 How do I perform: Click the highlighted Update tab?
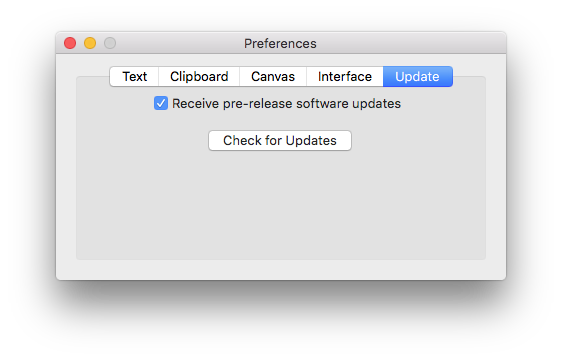pyautogui.click(x=418, y=76)
